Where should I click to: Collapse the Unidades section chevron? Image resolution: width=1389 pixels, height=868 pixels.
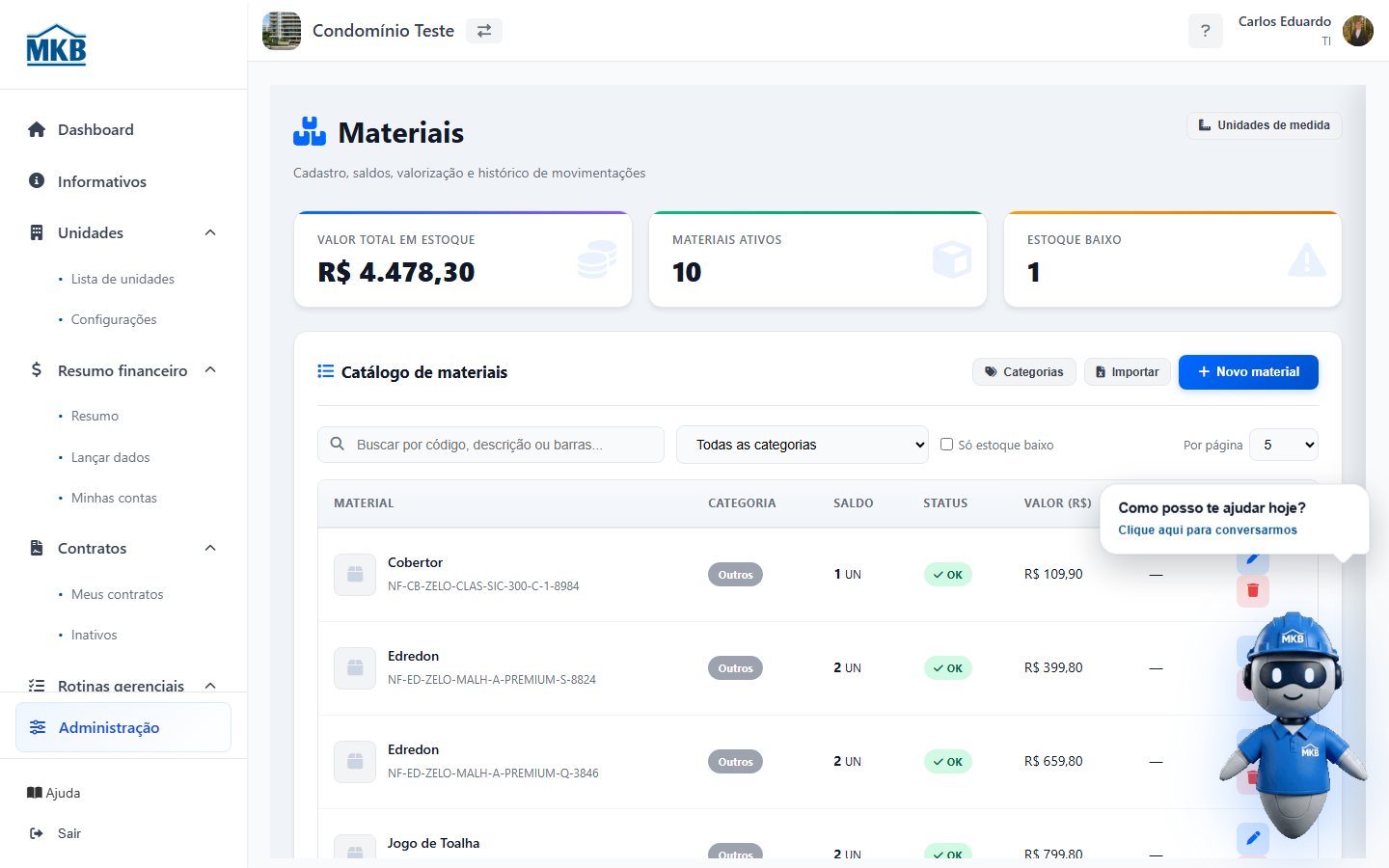(x=210, y=232)
